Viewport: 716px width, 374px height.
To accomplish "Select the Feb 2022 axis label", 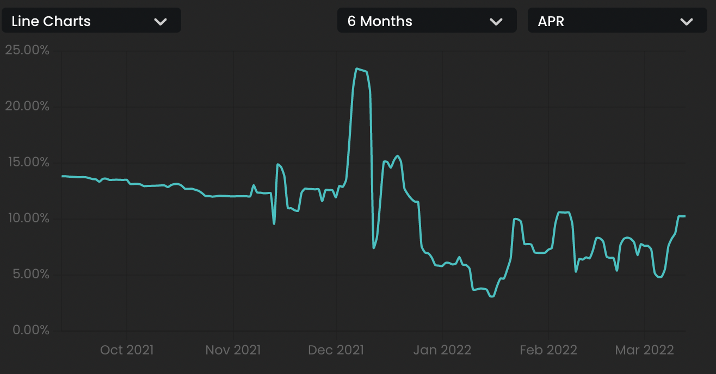I will (548, 350).
